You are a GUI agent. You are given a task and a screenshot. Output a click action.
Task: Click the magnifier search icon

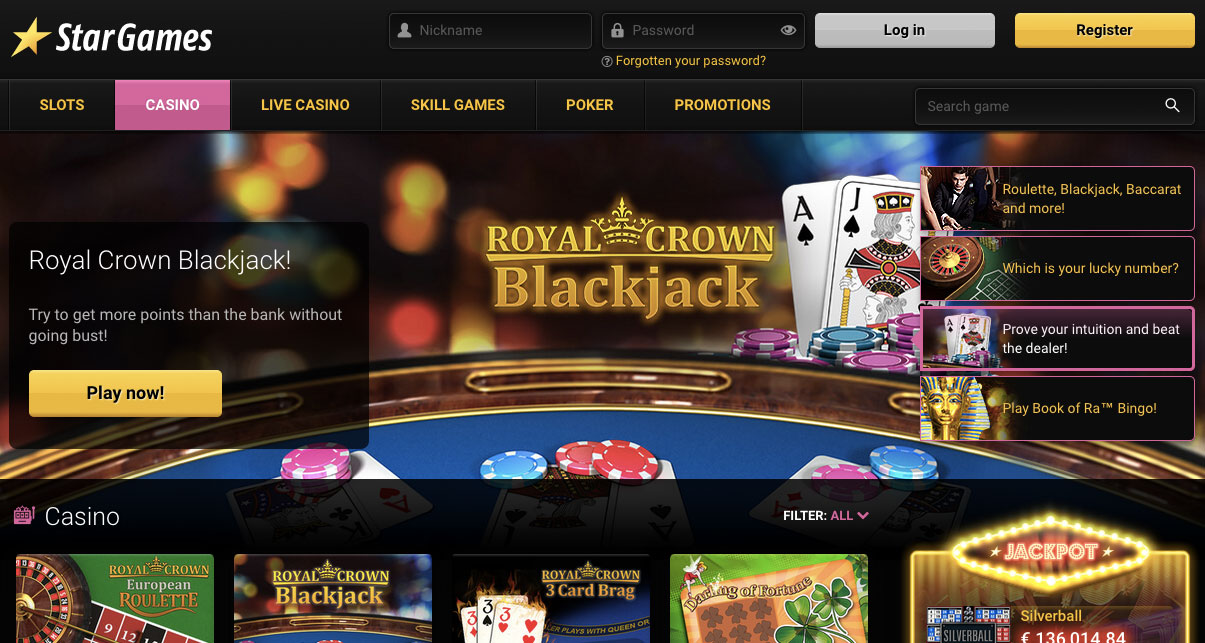click(x=1172, y=106)
